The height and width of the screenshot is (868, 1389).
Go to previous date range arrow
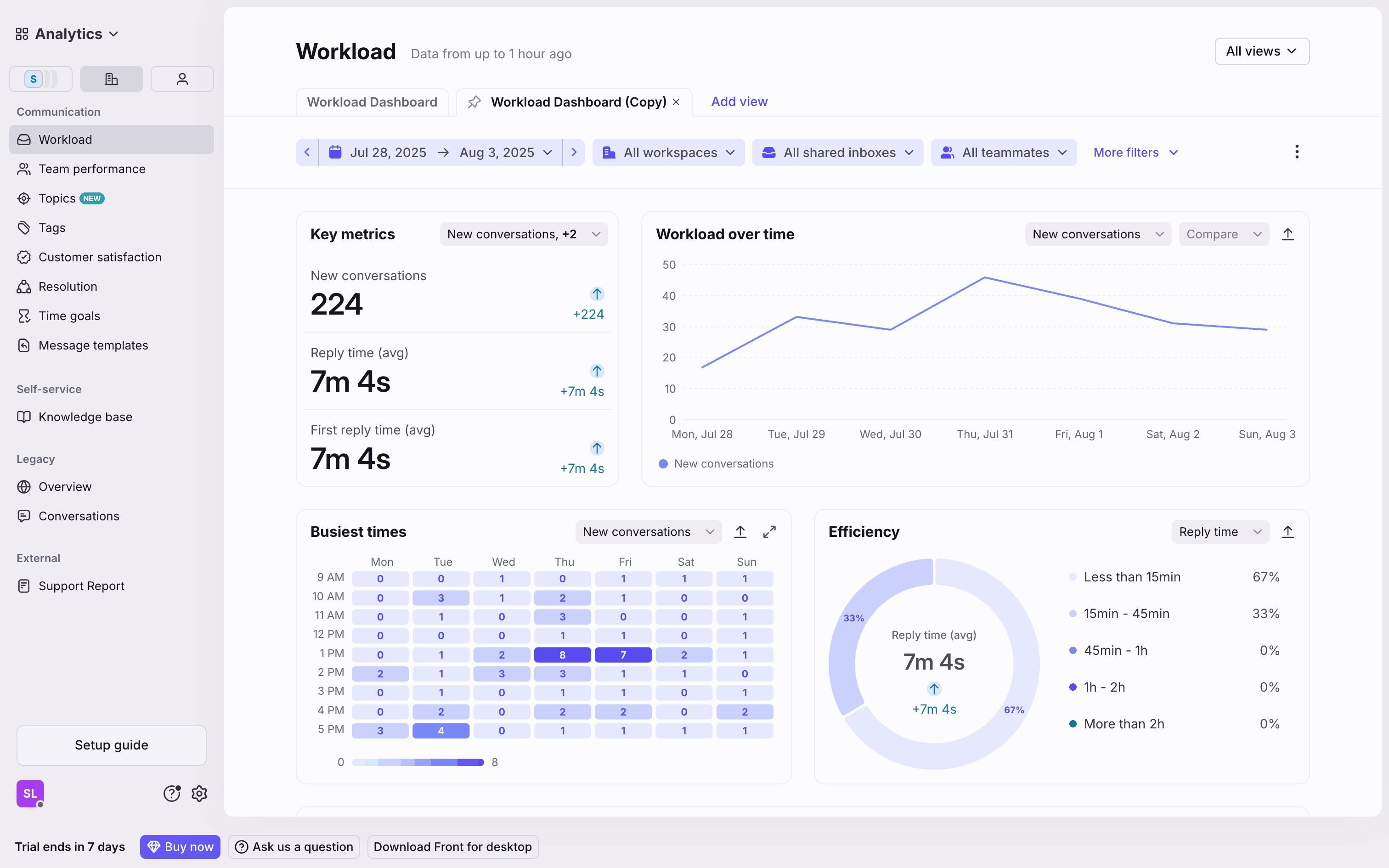coord(307,152)
